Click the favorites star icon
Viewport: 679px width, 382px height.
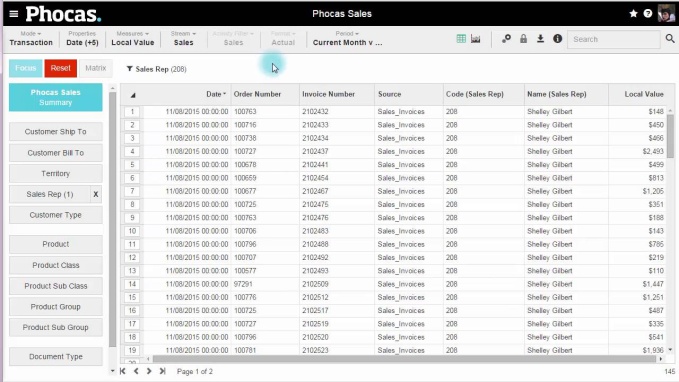click(633, 13)
